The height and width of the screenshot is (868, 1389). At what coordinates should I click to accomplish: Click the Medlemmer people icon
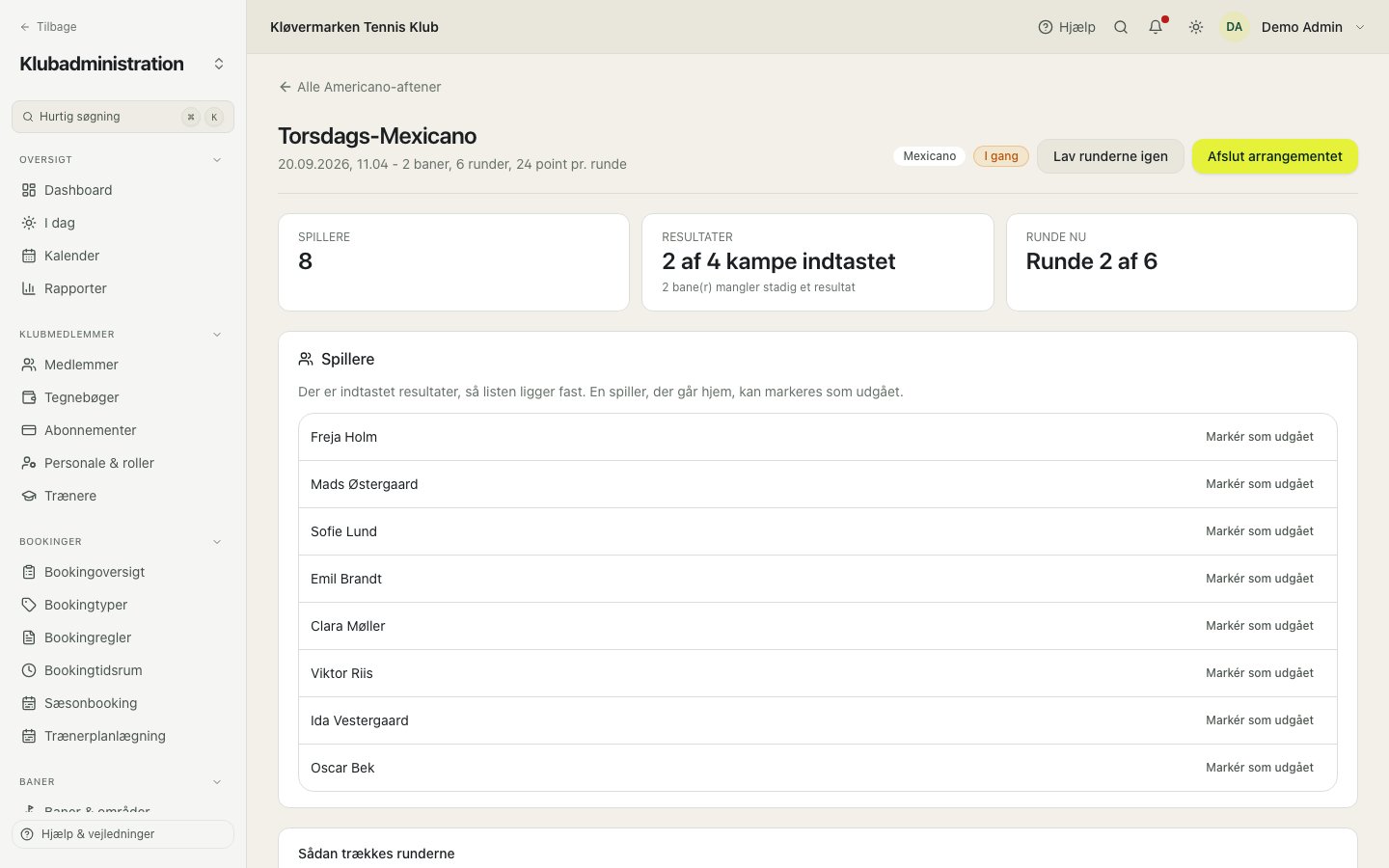pyautogui.click(x=29, y=365)
